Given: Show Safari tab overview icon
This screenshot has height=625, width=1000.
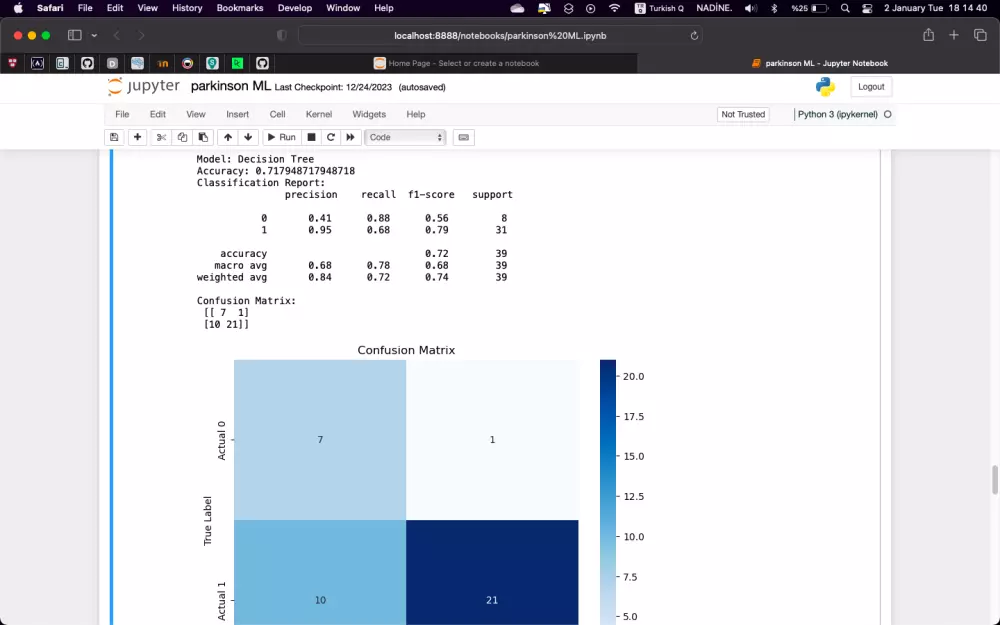Looking at the screenshot, I should 980,35.
